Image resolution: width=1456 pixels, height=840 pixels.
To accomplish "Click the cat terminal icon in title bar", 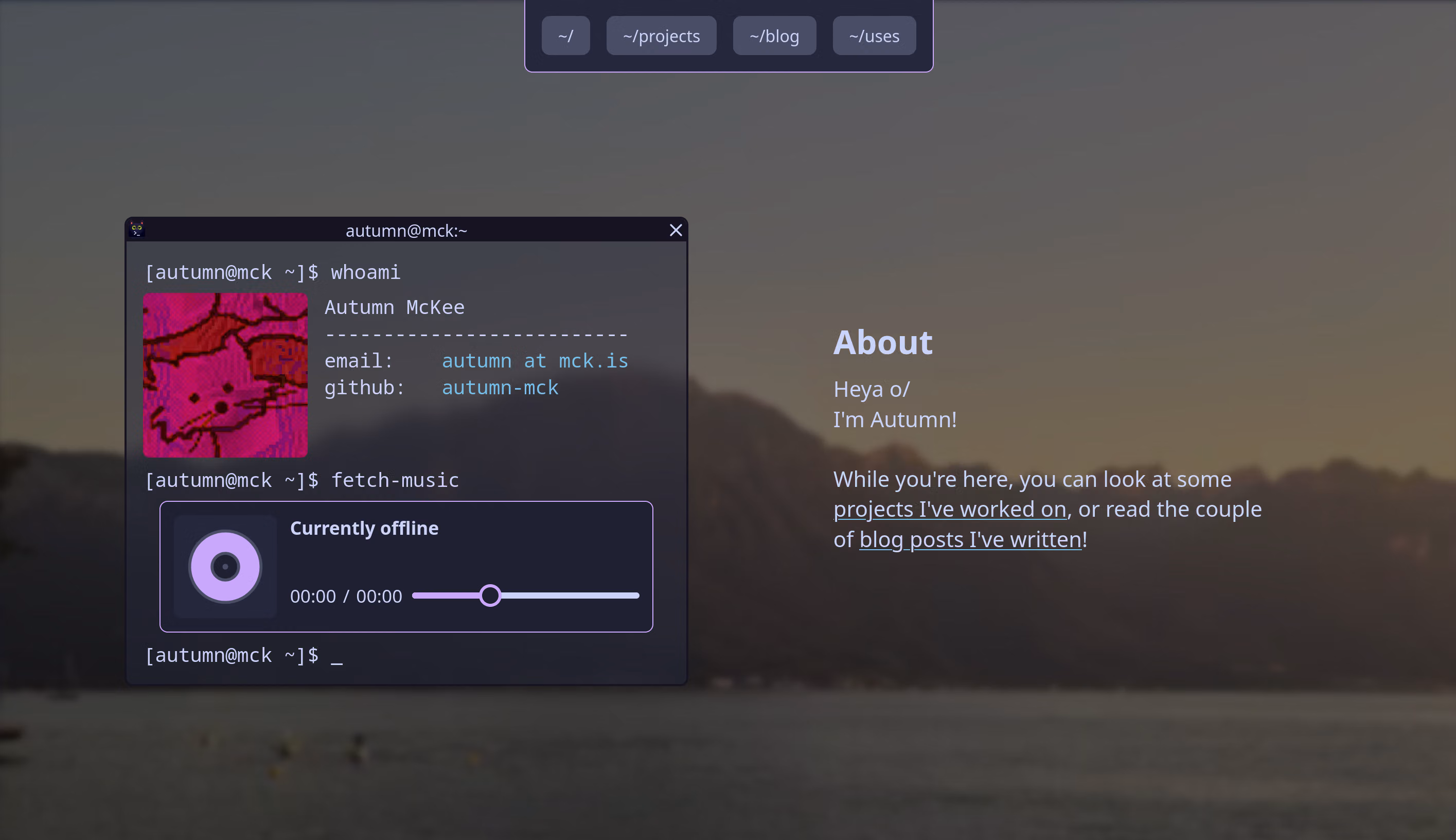I will [137, 230].
